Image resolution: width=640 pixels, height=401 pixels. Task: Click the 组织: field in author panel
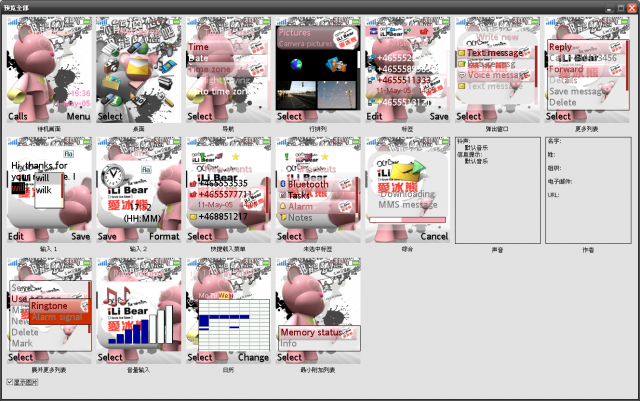click(x=554, y=168)
